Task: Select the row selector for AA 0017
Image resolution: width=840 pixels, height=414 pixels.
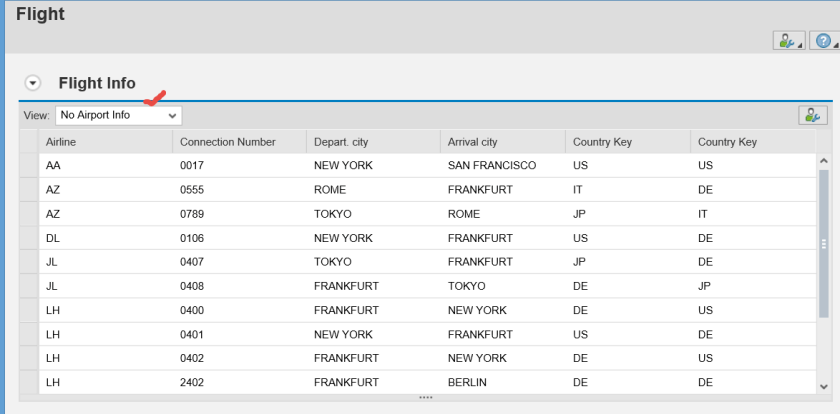Action: pos(27,164)
